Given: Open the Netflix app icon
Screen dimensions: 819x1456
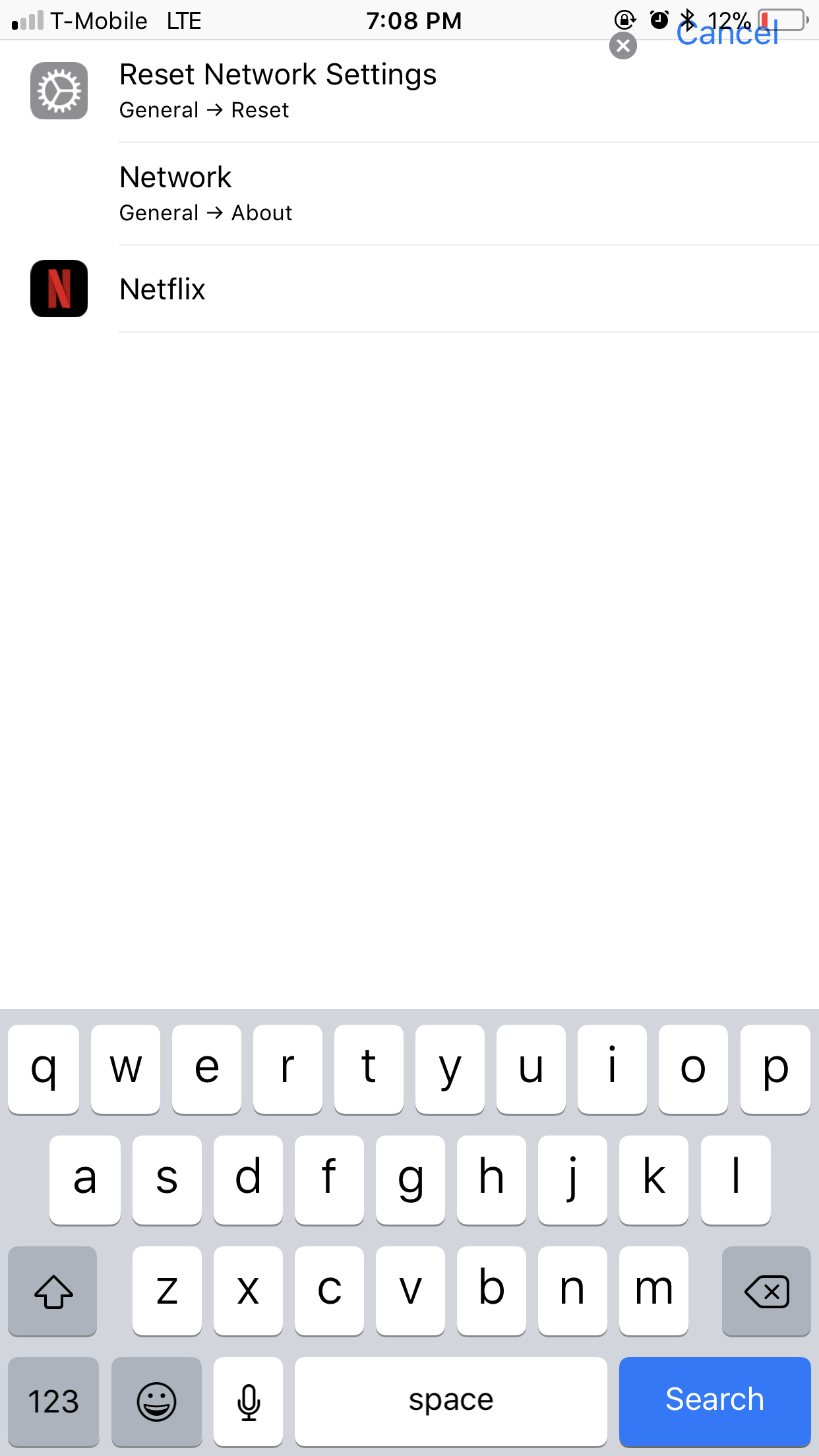Looking at the screenshot, I should (x=59, y=289).
